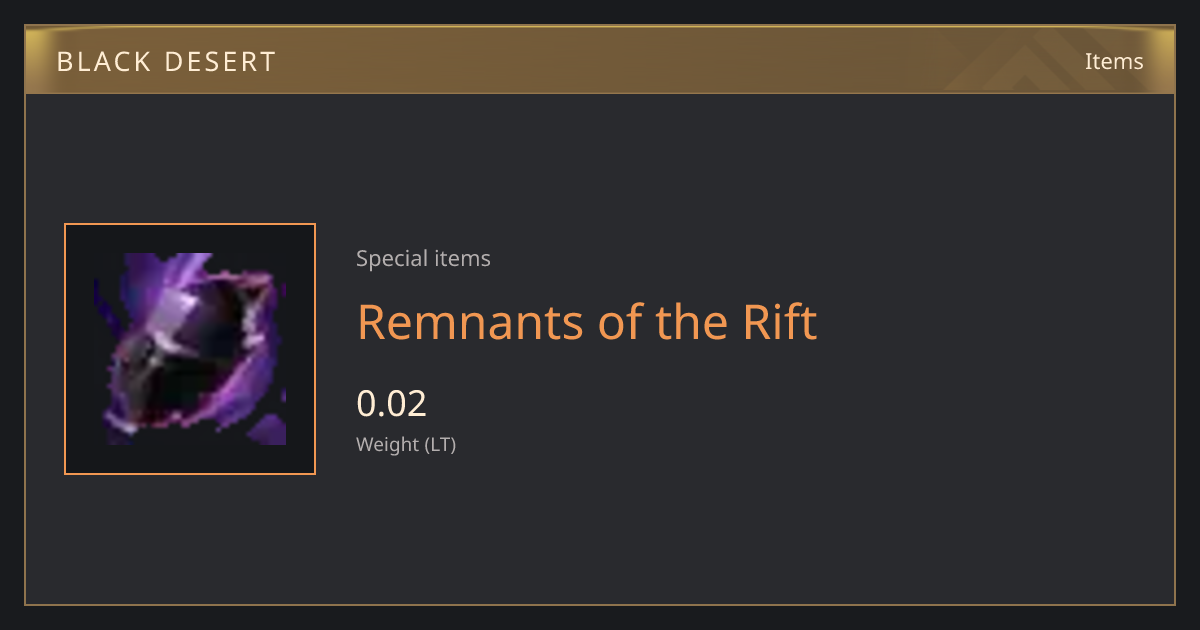Click the empty dark card area below Weight
Screen dimensions: 1200x630
pos(600,530)
